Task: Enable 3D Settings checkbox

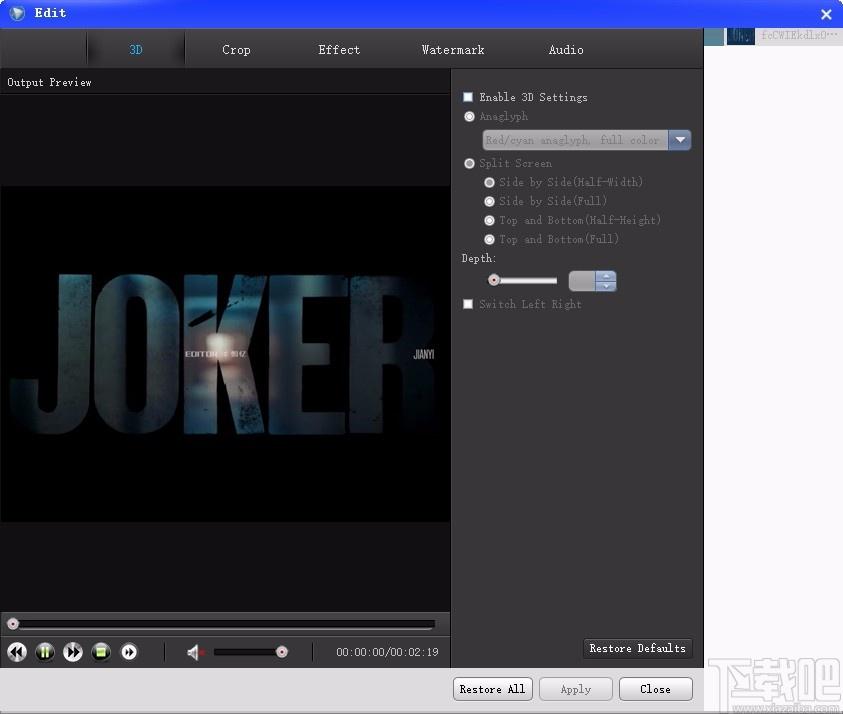Action: pyautogui.click(x=468, y=97)
